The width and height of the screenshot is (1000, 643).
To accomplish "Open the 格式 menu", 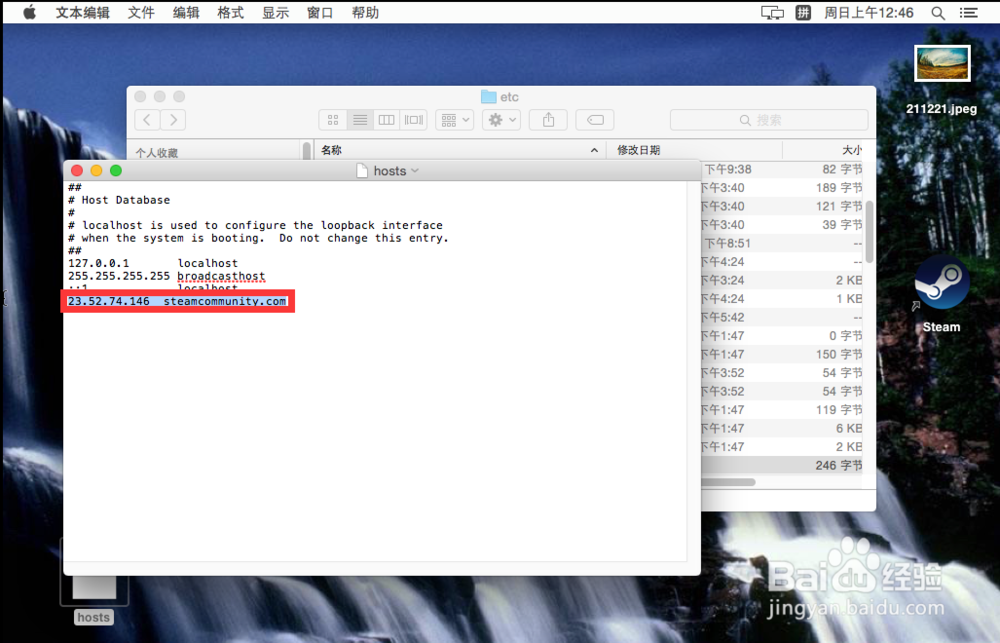I will tap(230, 12).
